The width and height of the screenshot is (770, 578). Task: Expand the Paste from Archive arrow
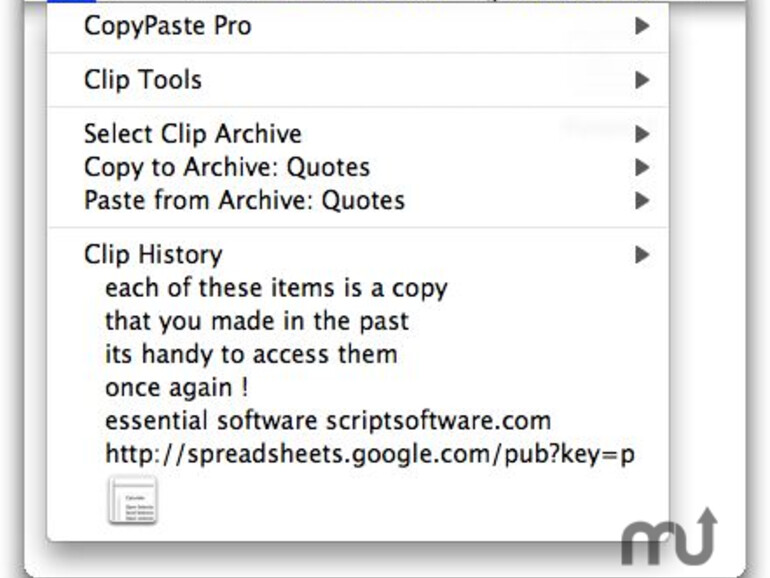coord(642,200)
